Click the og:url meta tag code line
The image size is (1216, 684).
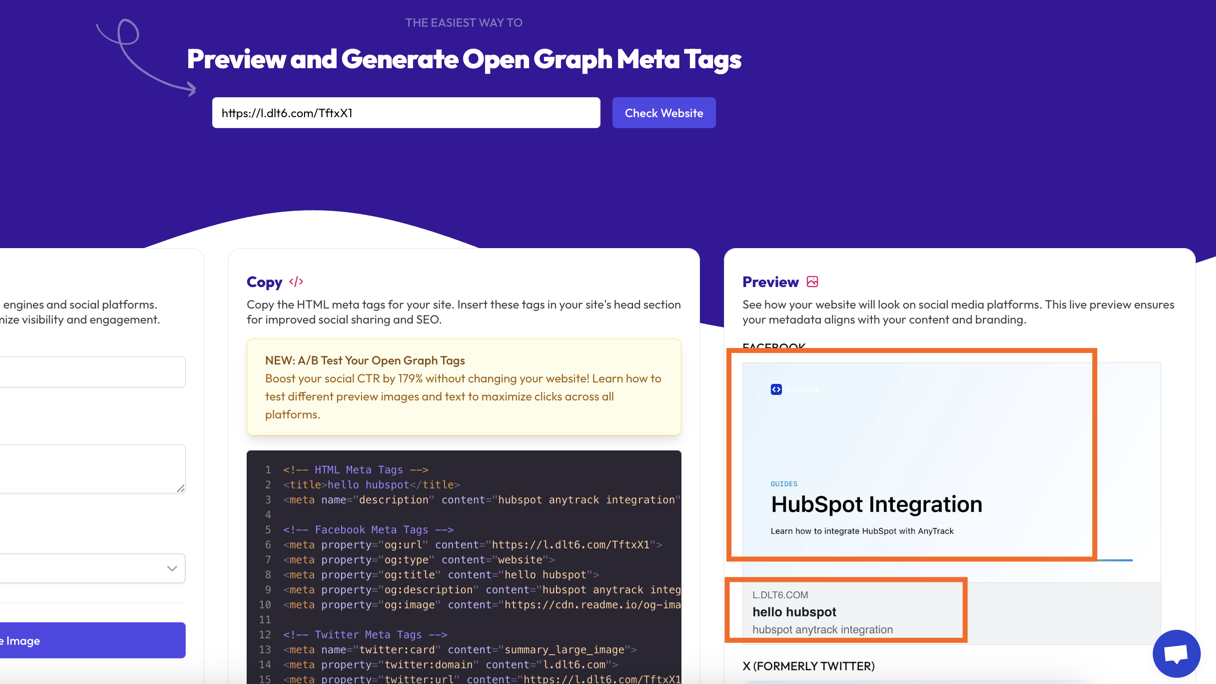click(473, 545)
